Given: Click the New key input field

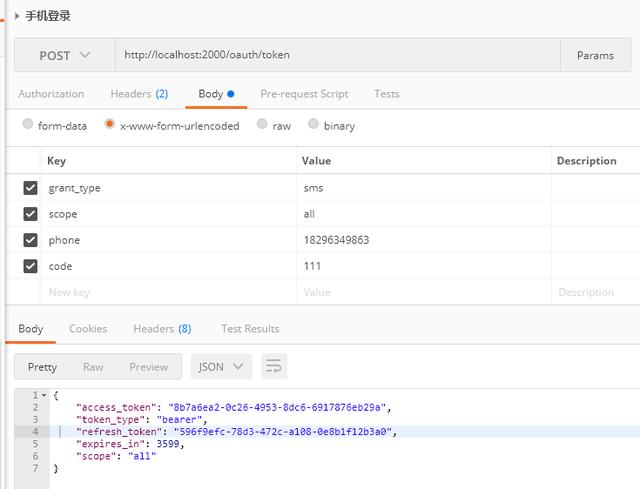Looking at the screenshot, I should click(x=169, y=292).
